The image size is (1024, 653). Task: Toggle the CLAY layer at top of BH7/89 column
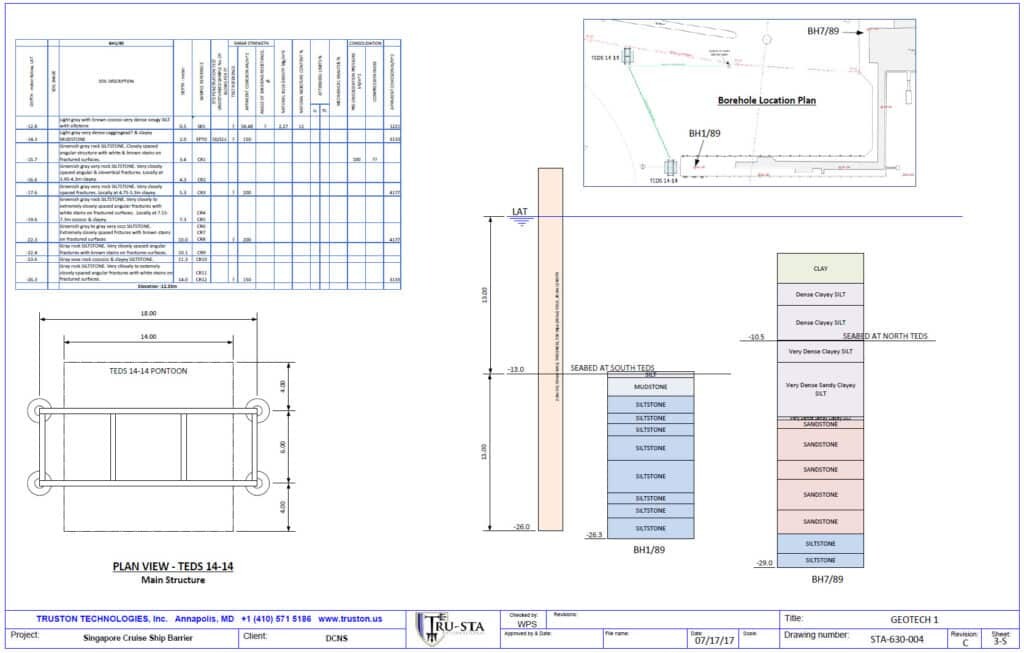821,268
